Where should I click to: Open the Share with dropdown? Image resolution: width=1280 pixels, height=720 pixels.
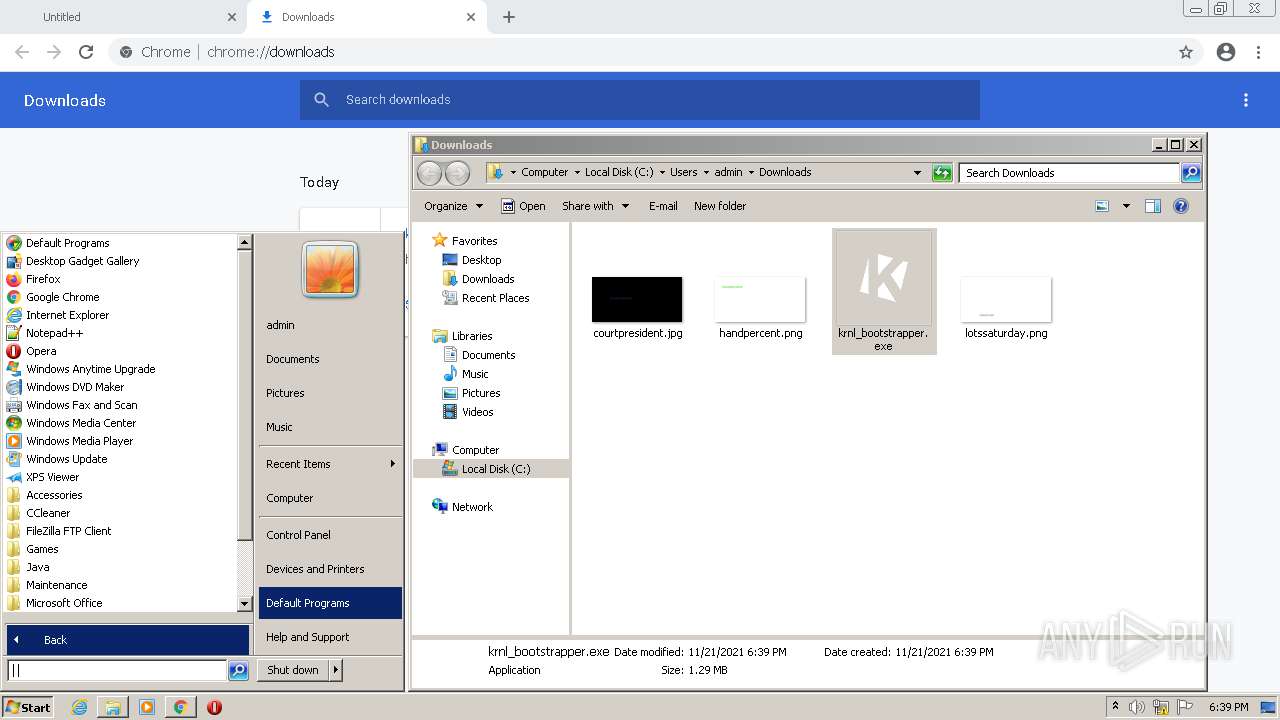[595, 206]
